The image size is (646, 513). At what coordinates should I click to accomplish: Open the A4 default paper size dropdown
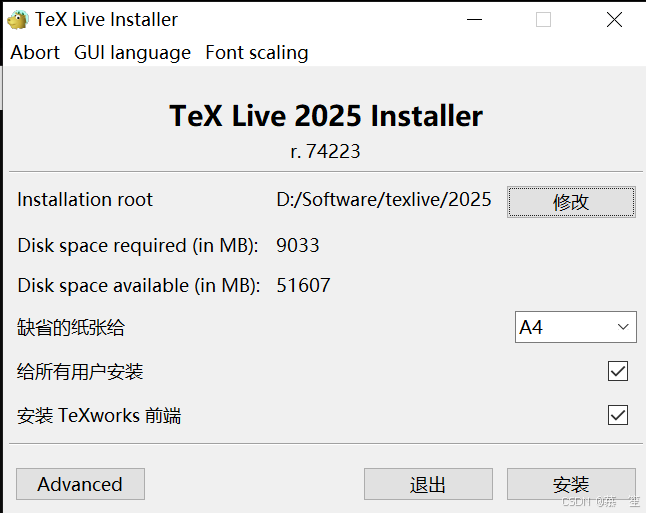(576, 327)
